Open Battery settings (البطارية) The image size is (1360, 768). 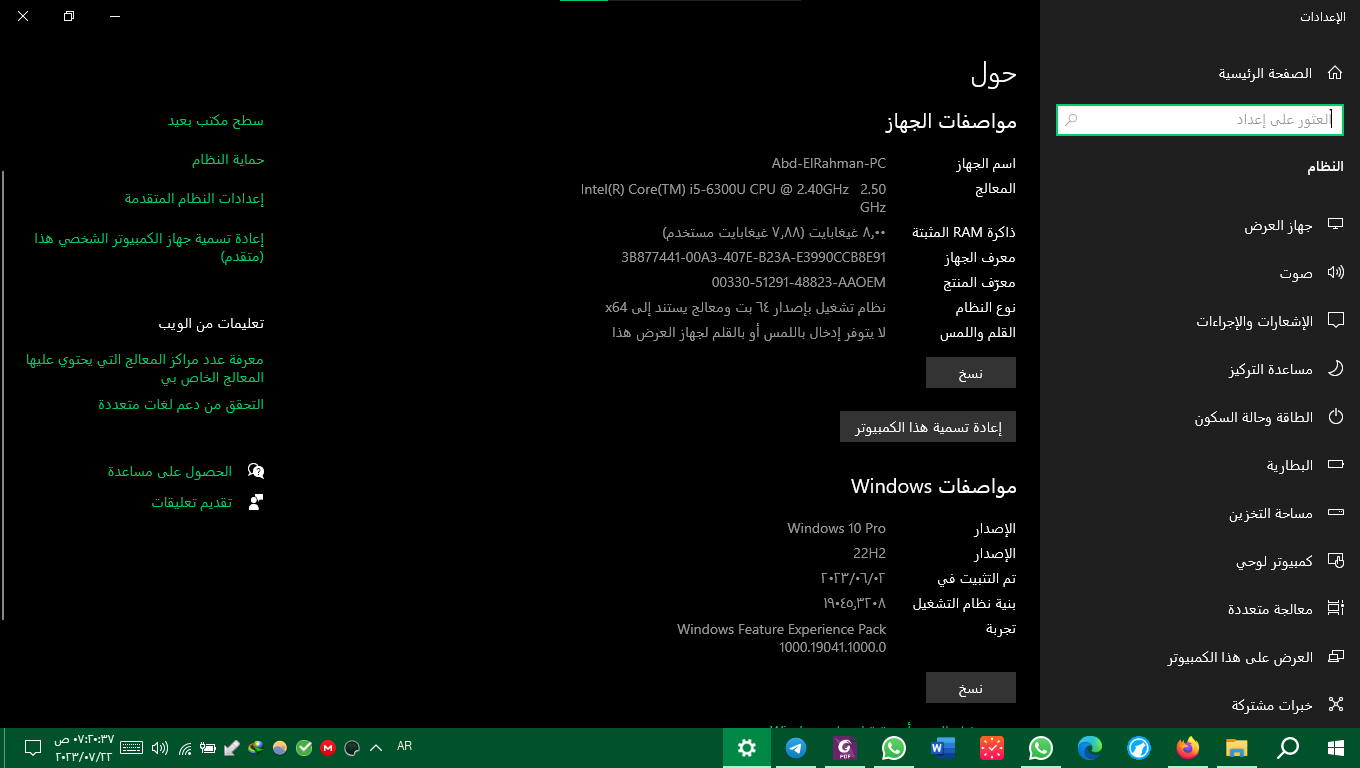[x=1200, y=465]
